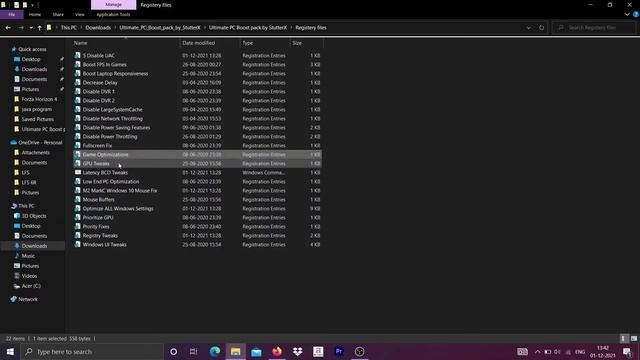The width and height of the screenshot is (640, 360).
Task: Switch to the View ribbon tab
Action: coord(80,15)
